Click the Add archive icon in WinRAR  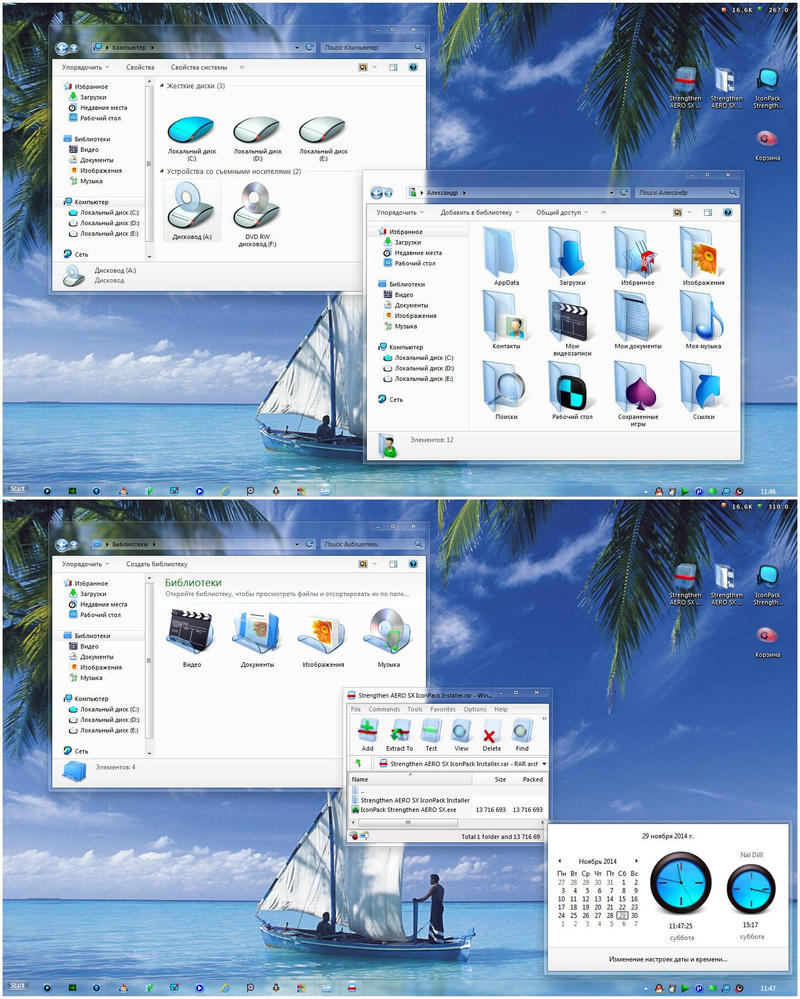(x=367, y=734)
